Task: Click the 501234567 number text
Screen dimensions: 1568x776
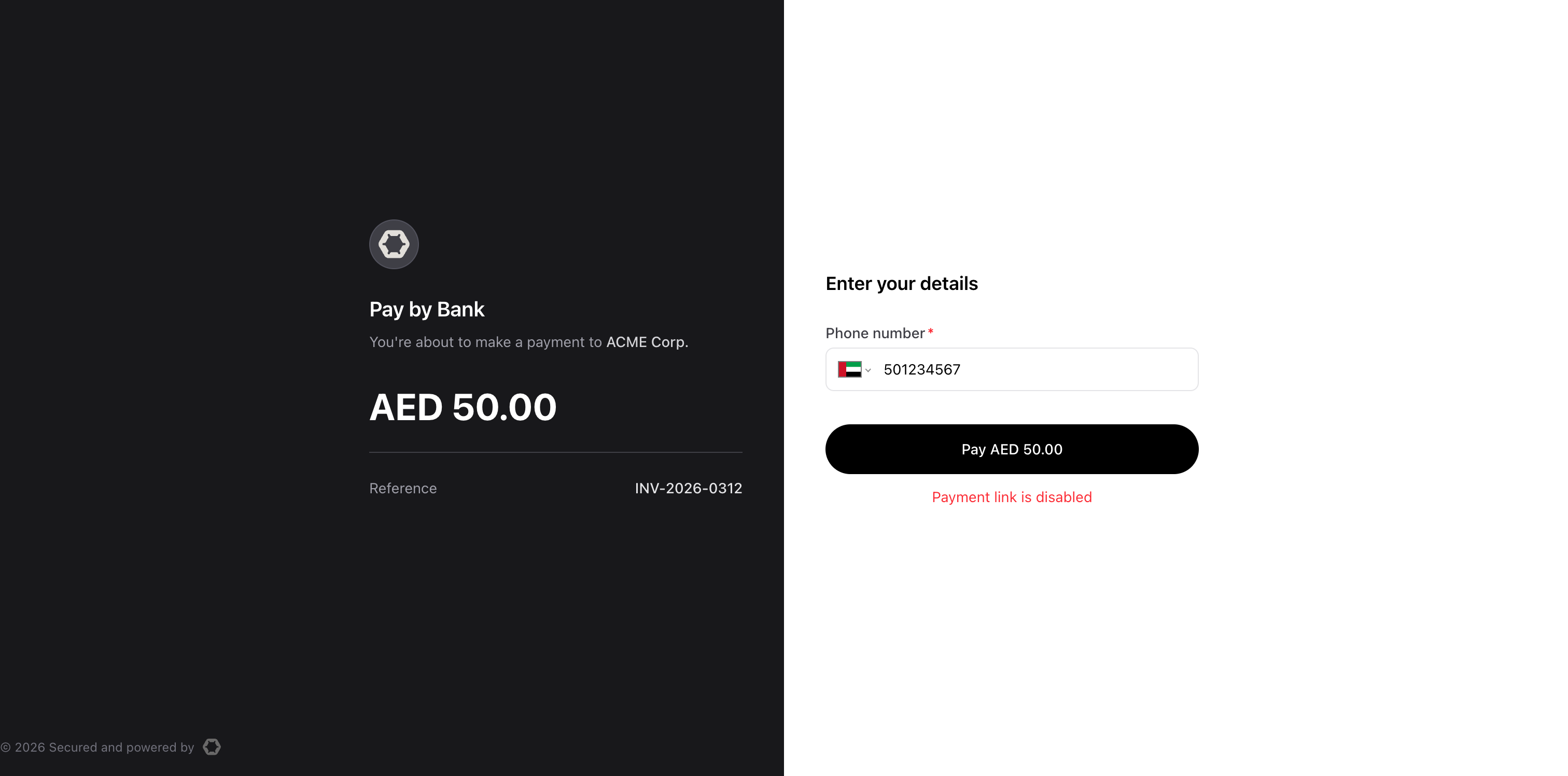Action: click(921, 370)
